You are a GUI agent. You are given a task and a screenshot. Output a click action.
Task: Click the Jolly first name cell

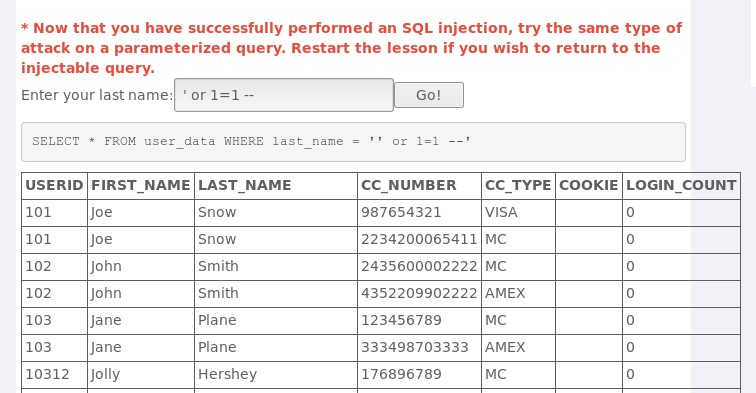(141, 375)
